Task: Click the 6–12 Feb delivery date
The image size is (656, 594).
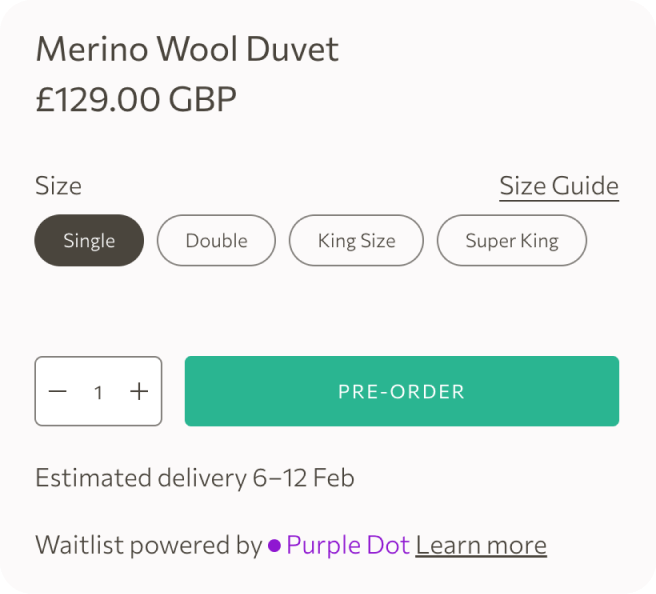Action: 303,477
